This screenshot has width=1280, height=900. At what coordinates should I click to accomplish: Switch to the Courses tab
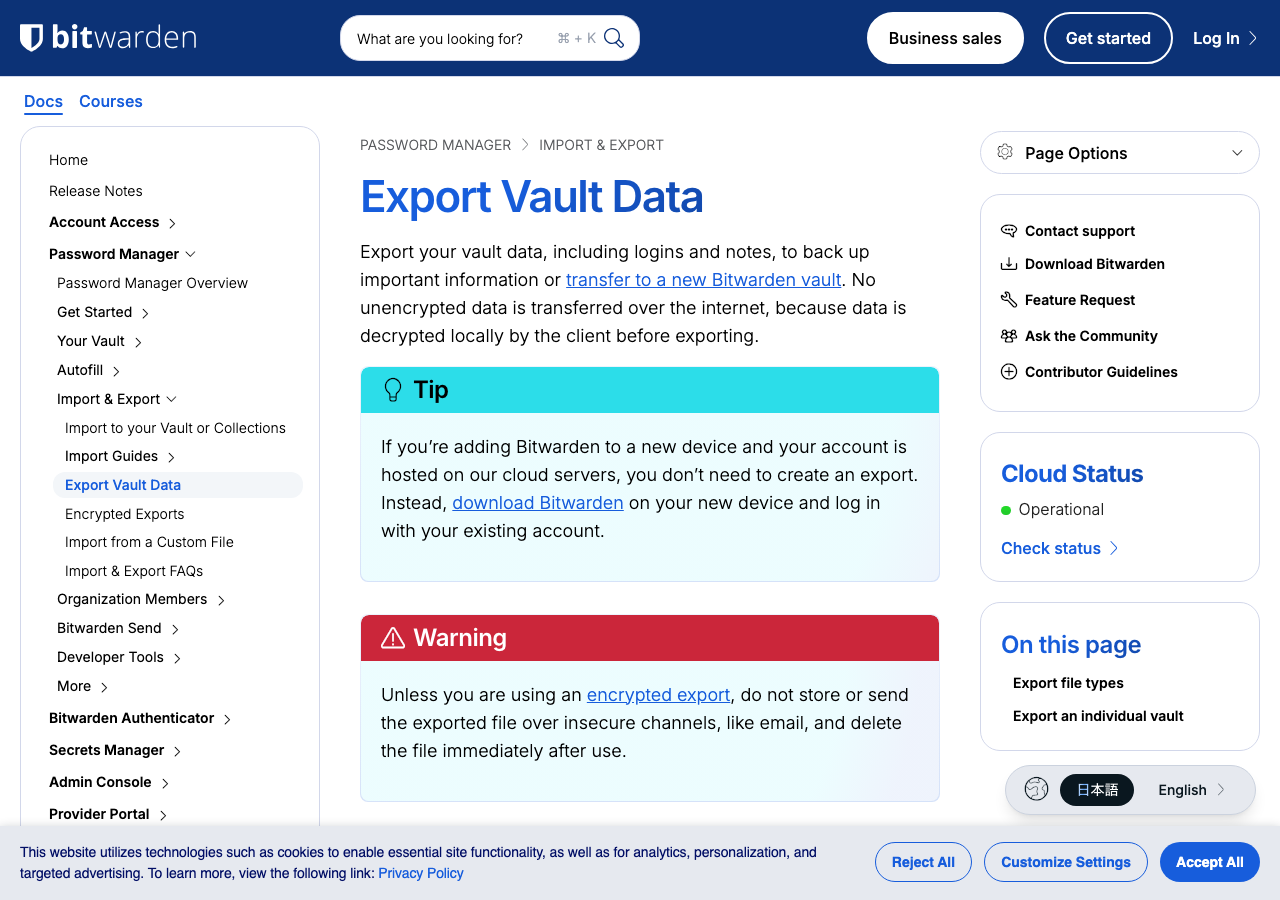click(111, 102)
